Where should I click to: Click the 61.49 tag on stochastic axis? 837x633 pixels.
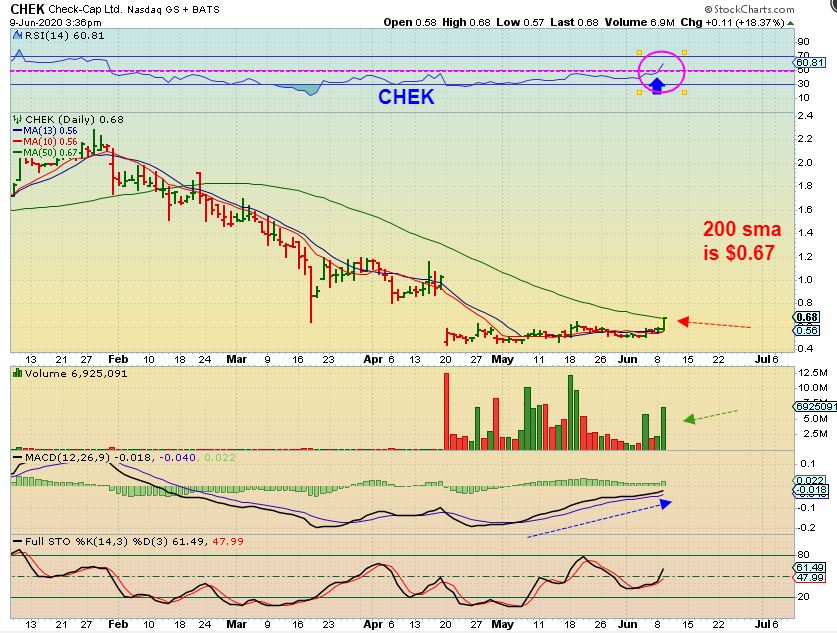pos(810,567)
